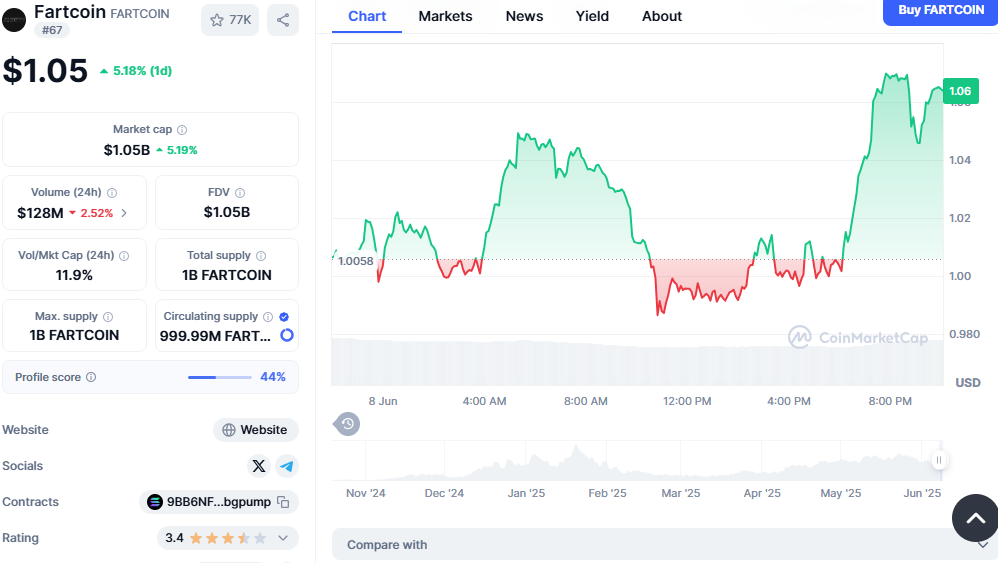Open the share icon button
This screenshot has height=563, width=998.
coord(283,20)
